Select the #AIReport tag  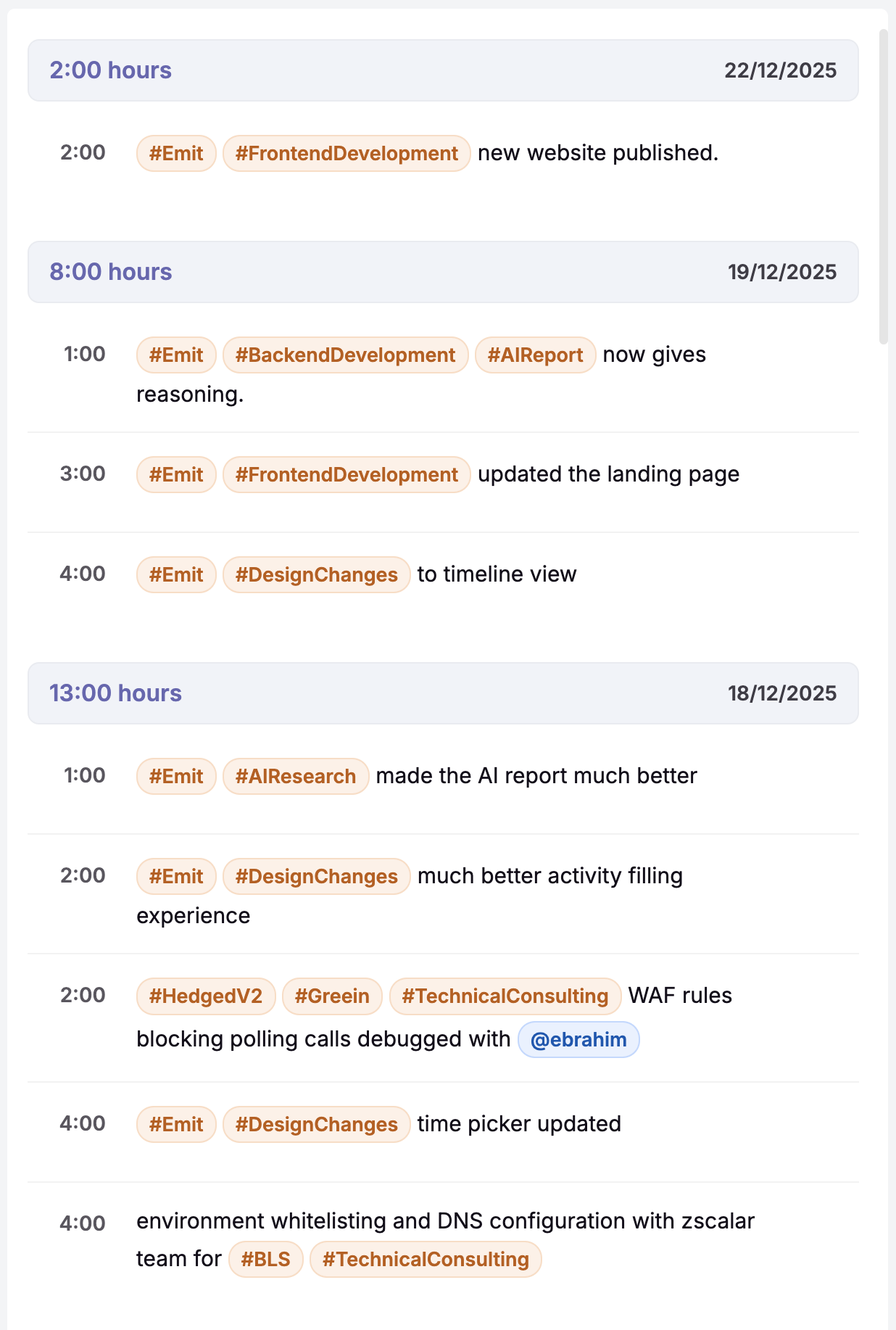pos(535,355)
